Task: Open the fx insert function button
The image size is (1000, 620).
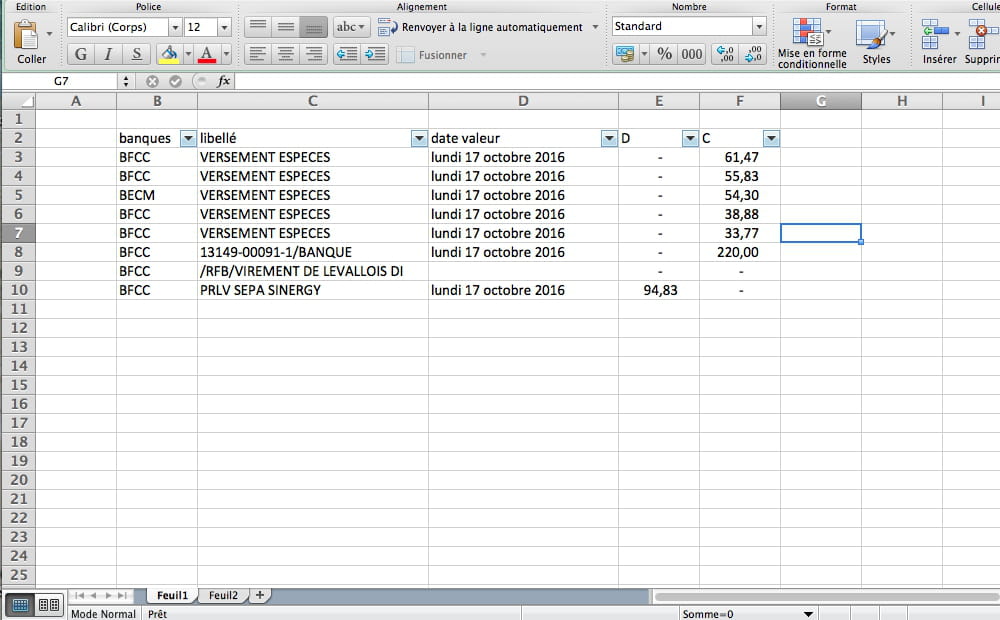Action: [x=224, y=81]
